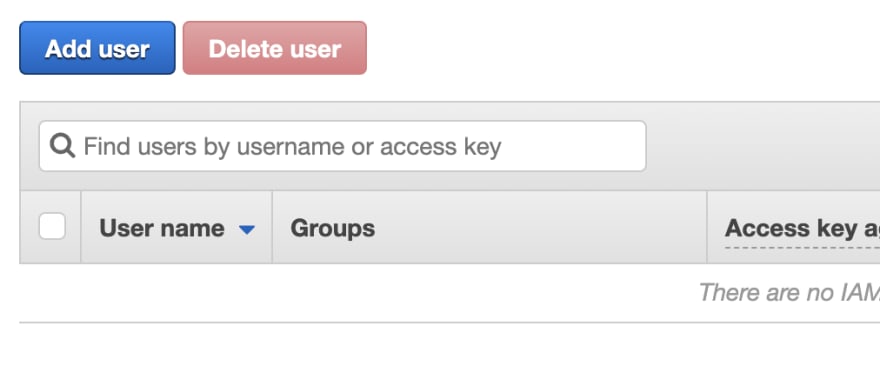The width and height of the screenshot is (880, 379).
Task: Check the box left of User name
Action: click(52, 227)
